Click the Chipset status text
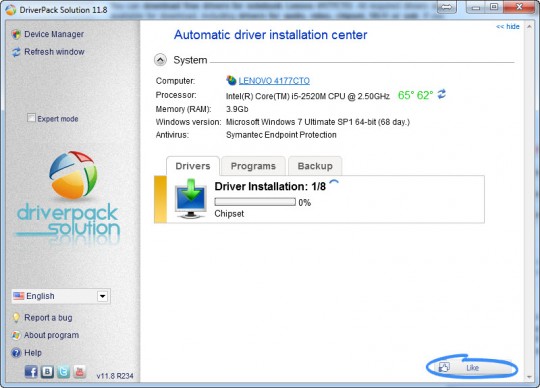The width and height of the screenshot is (540, 388). (x=229, y=213)
